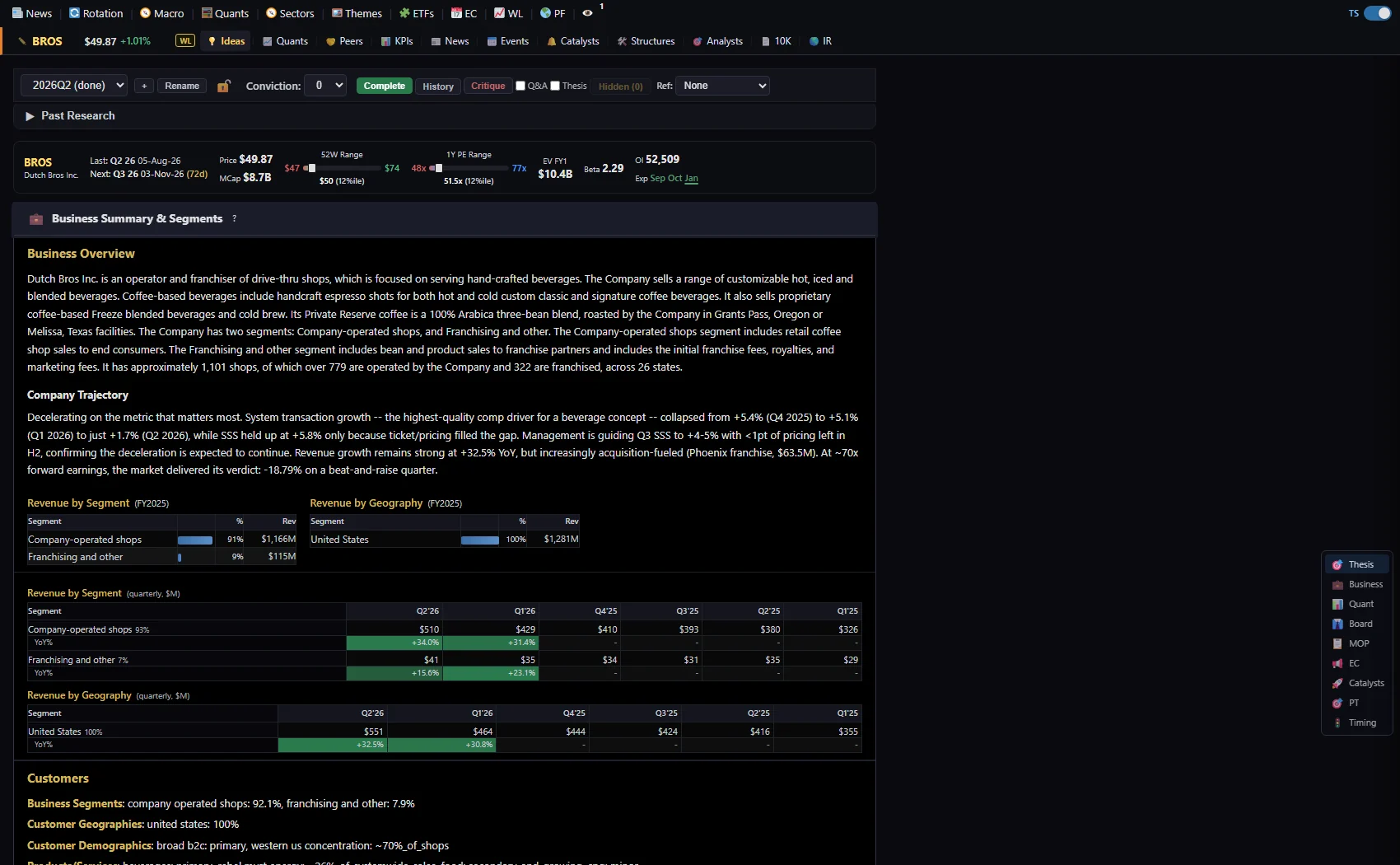Click the 52W Range slider marker

coord(311,168)
